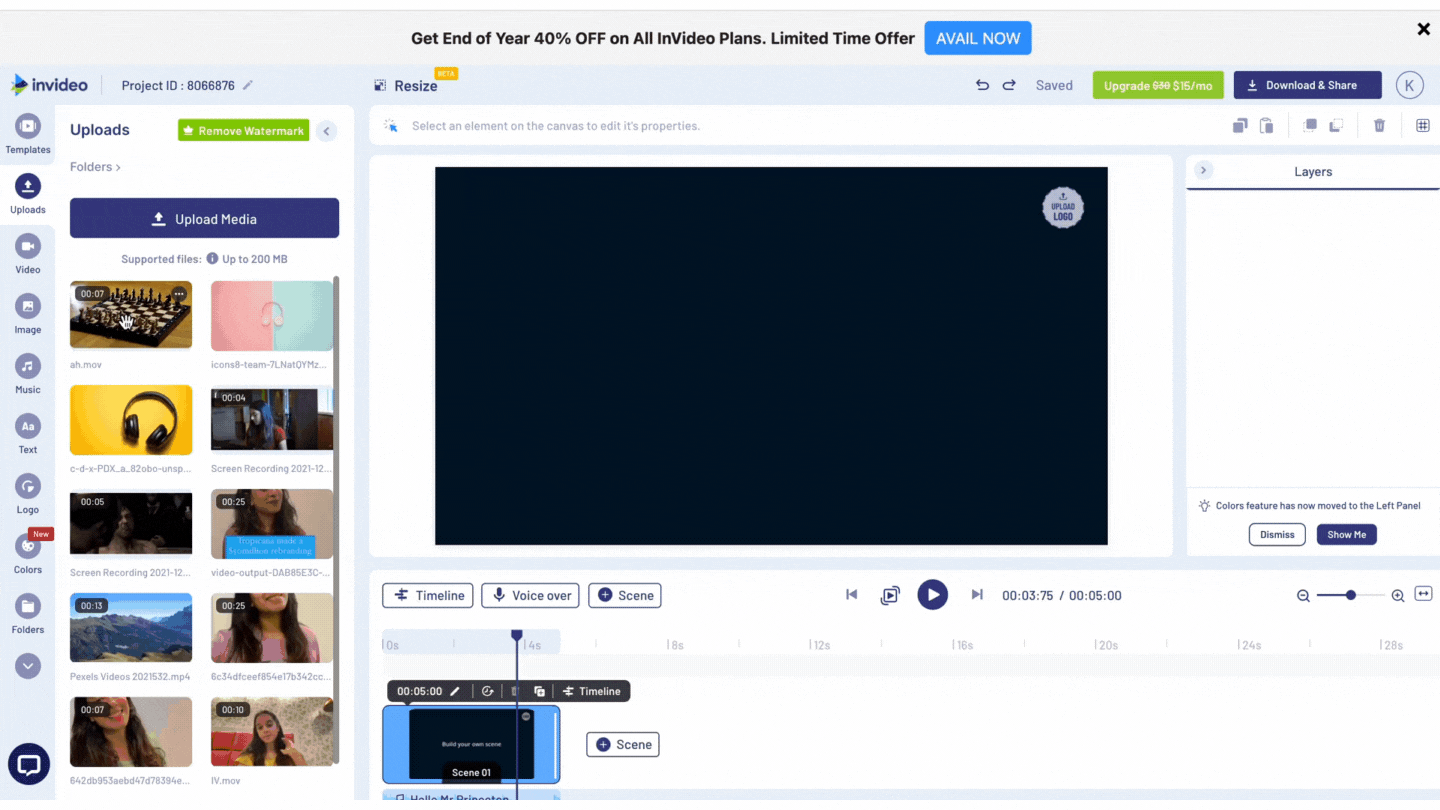The width and height of the screenshot is (1440, 810).
Task: Switch to the Layers tab
Action: (1313, 172)
